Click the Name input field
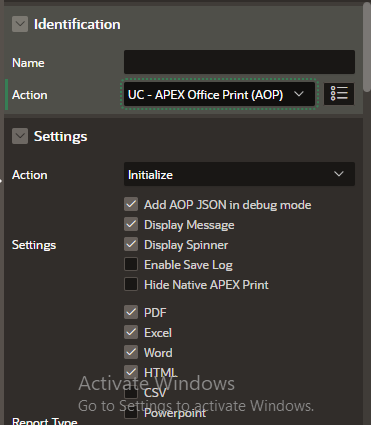The width and height of the screenshot is (371, 425). click(239, 62)
